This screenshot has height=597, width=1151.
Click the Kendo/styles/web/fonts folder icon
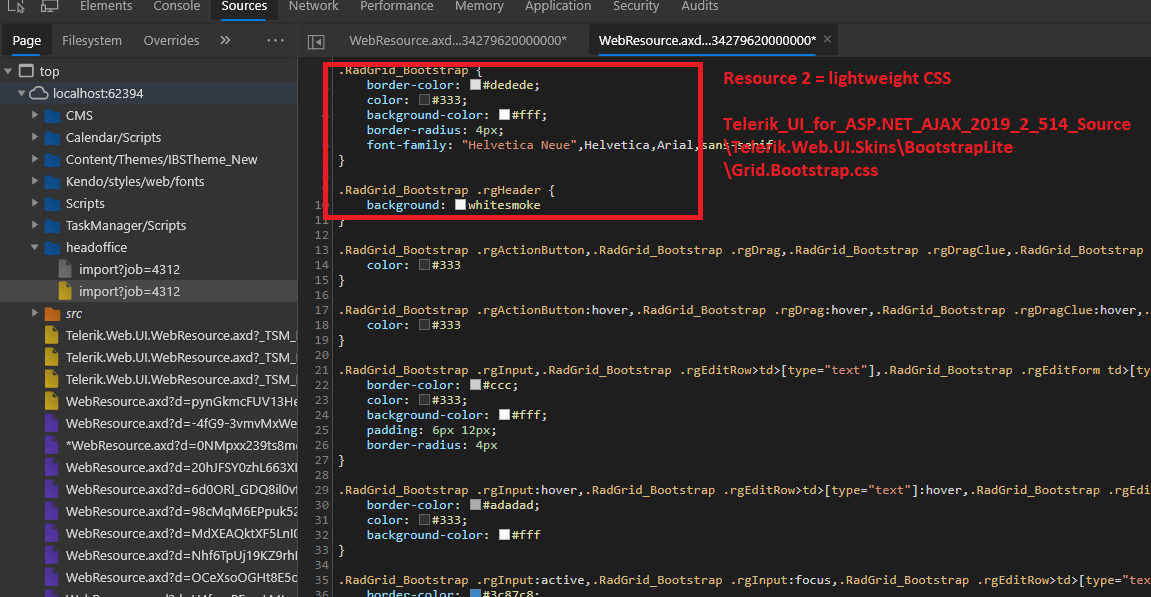pyautogui.click(x=52, y=181)
